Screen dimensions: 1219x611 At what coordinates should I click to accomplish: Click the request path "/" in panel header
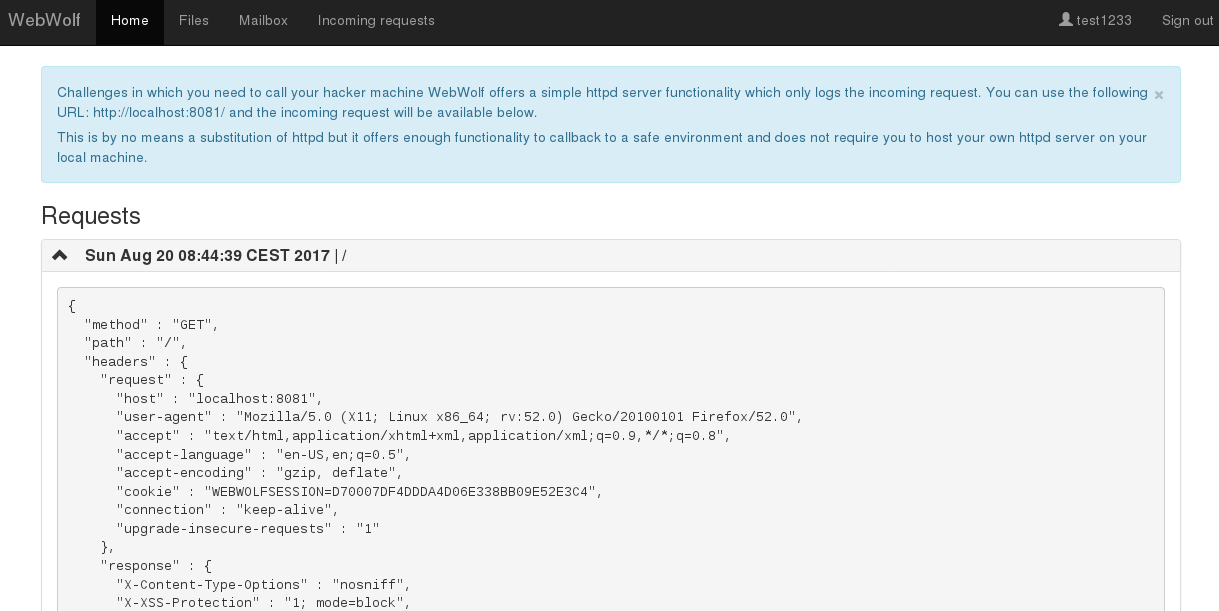point(344,256)
